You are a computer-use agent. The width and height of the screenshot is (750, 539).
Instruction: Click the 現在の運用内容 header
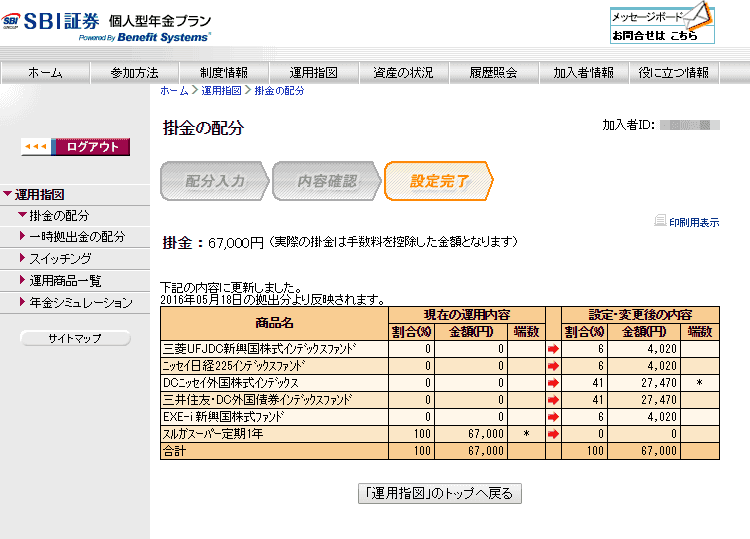tap(467, 315)
